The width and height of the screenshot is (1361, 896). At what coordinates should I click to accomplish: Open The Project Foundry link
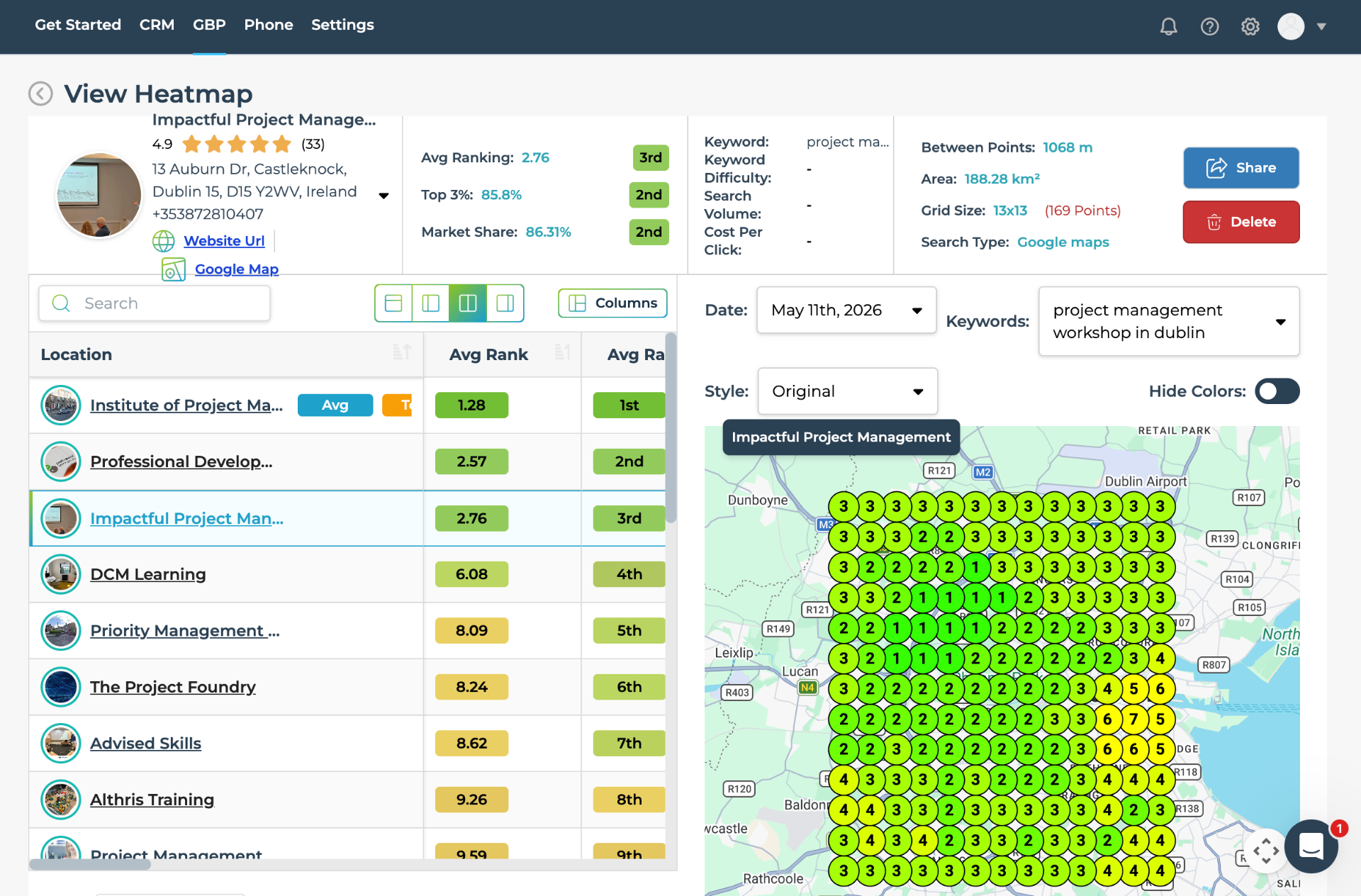tap(173, 687)
